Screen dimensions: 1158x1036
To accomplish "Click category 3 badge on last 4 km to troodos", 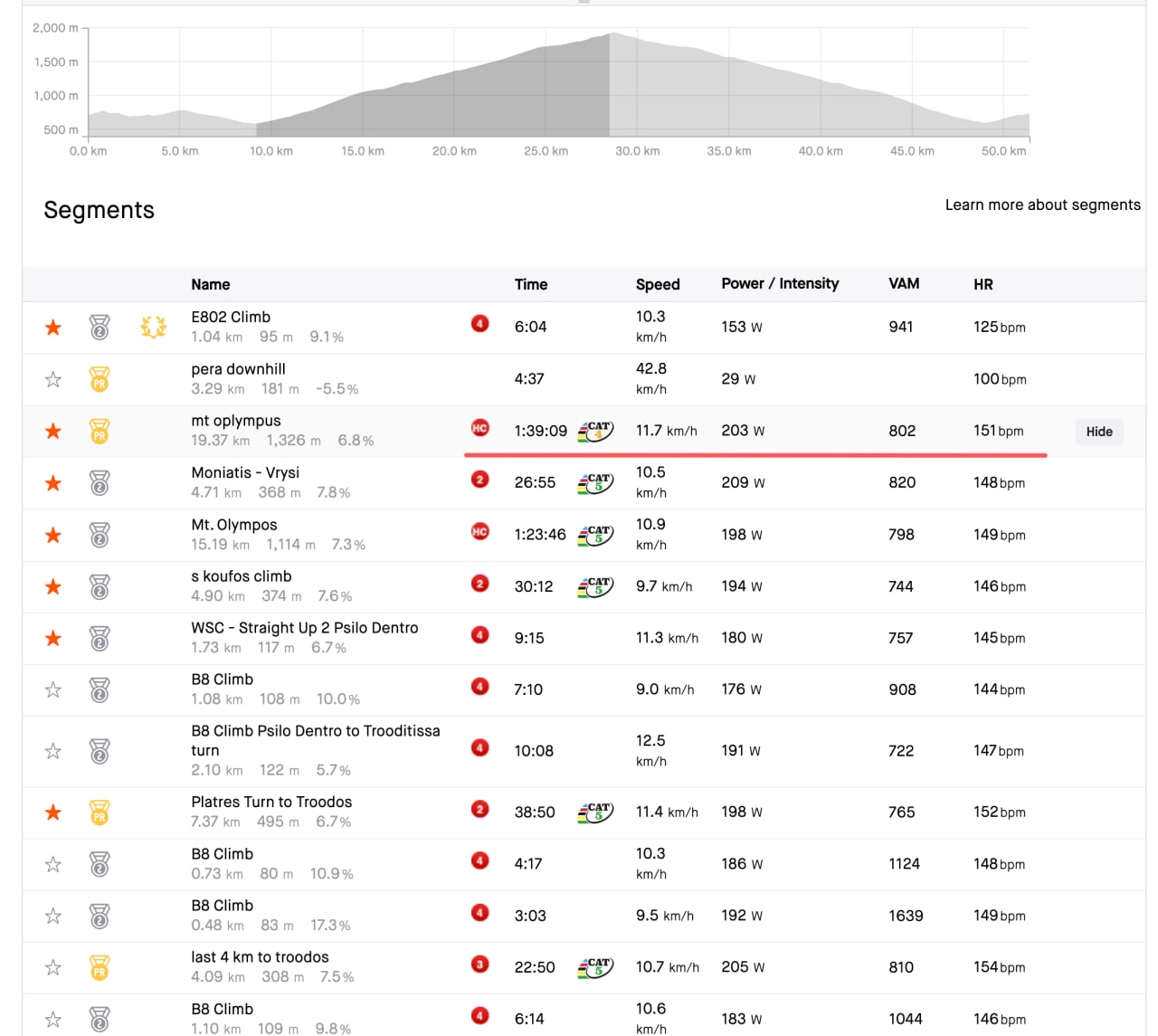I will point(480,965).
